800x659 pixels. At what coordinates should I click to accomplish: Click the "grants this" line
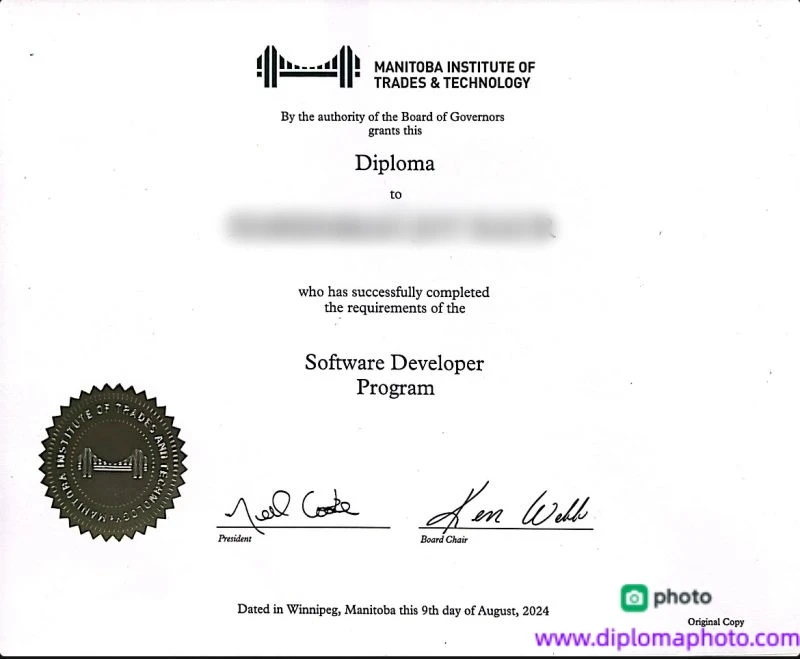(395, 131)
